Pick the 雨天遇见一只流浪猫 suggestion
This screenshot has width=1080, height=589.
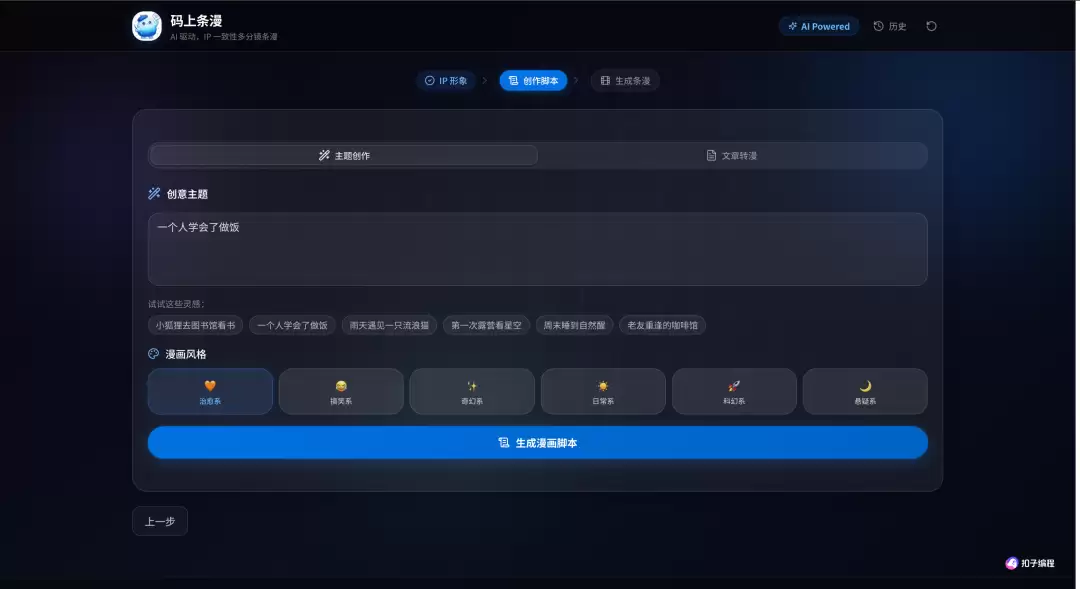[389, 325]
